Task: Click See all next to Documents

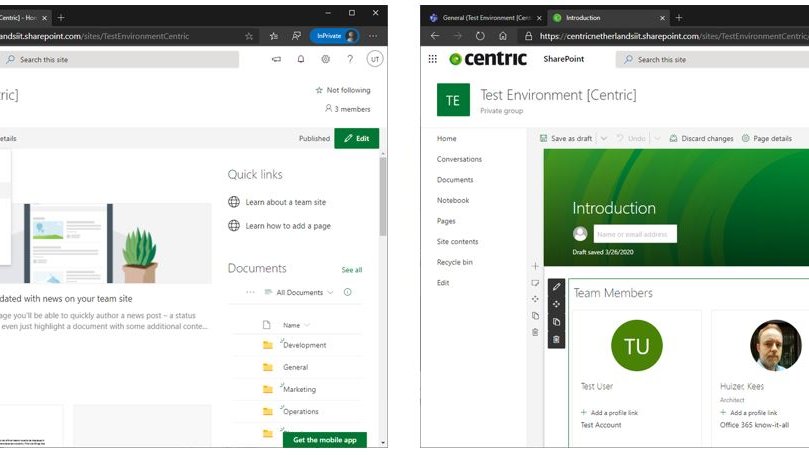Action: point(352,270)
